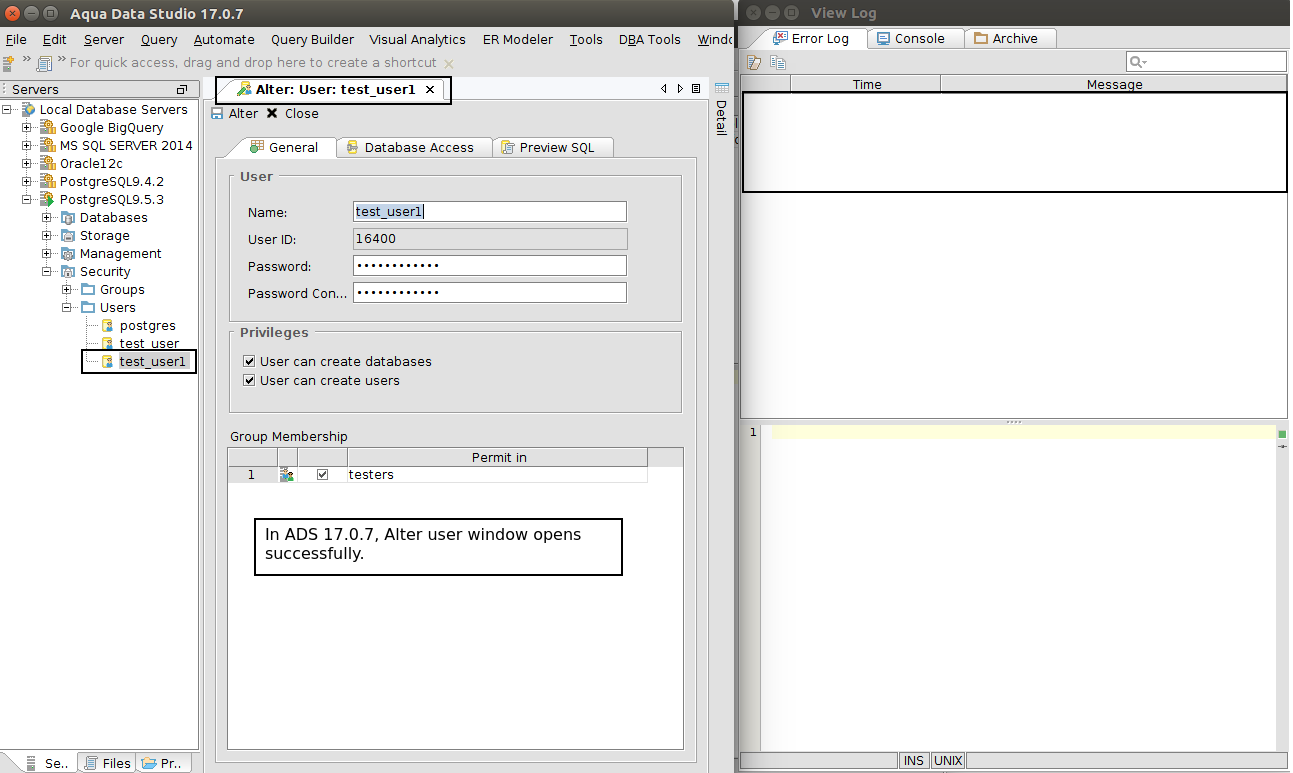This screenshot has height=773, width=1293.
Task: Click the Storage folder icon
Action: coord(68,236)
